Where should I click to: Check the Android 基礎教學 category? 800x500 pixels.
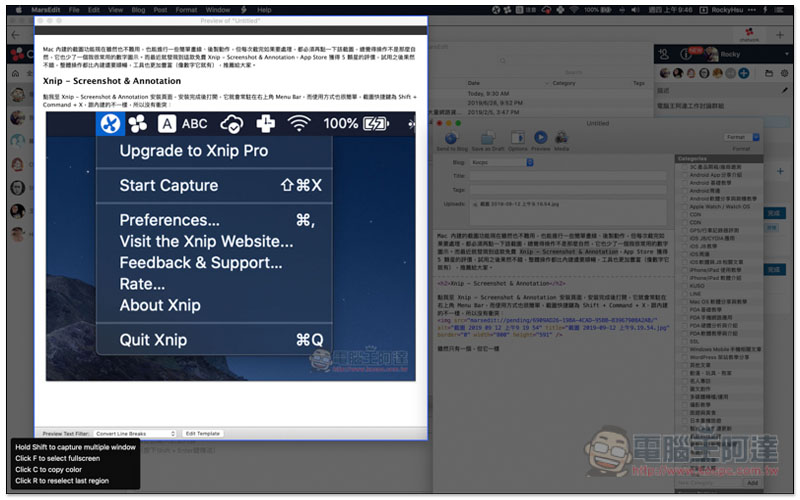[x=685, y=183]
